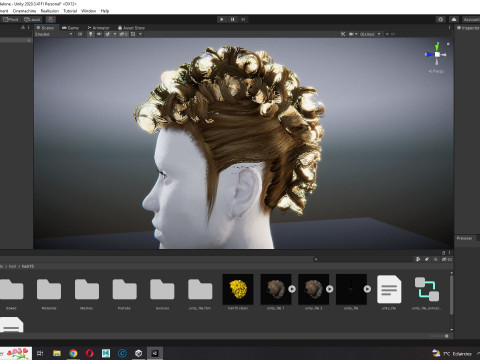480x360 pixels.
Task: Open the hierarchy panel kebab menu
Action: (x=29, y=27)
